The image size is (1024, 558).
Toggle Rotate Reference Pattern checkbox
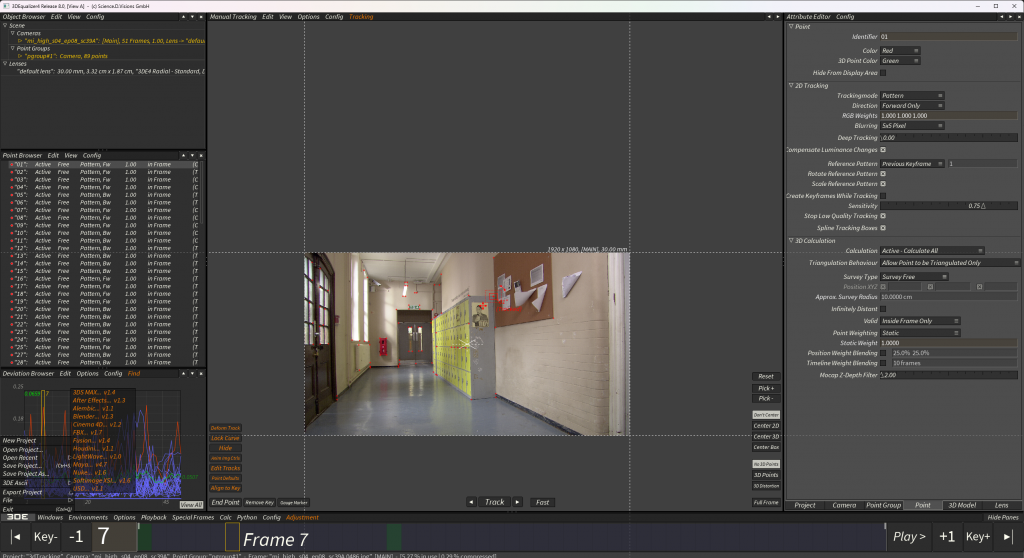pyautogui.click(x=883, y=174)
